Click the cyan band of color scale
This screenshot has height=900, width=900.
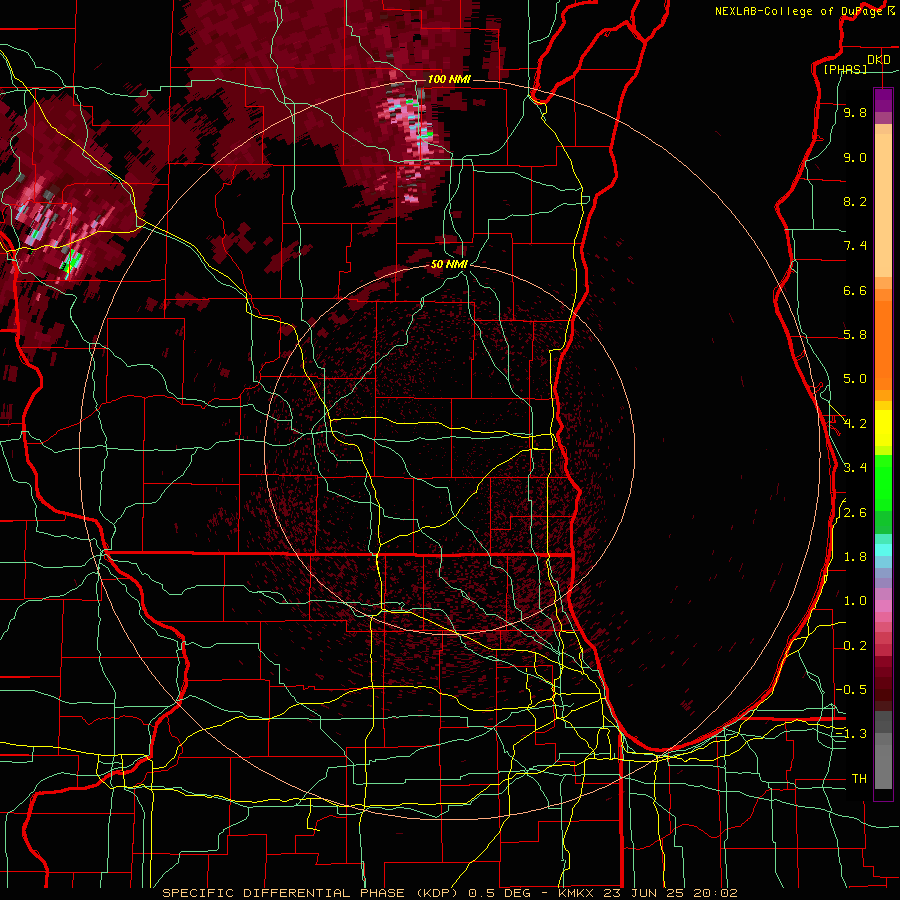[x=883, y=550]
